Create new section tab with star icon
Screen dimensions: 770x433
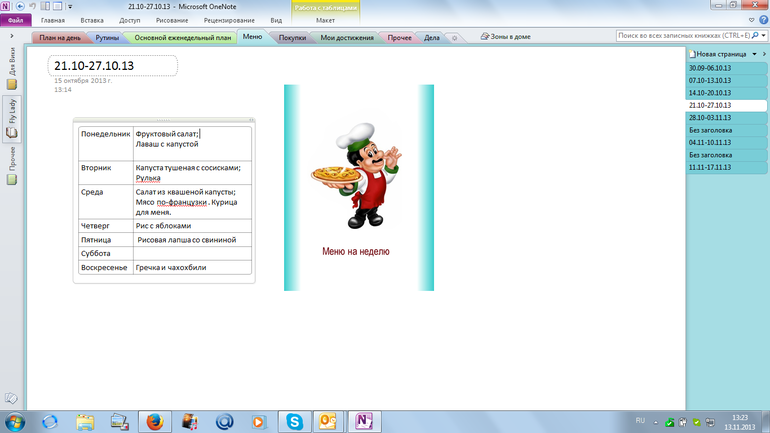point(455,38)
